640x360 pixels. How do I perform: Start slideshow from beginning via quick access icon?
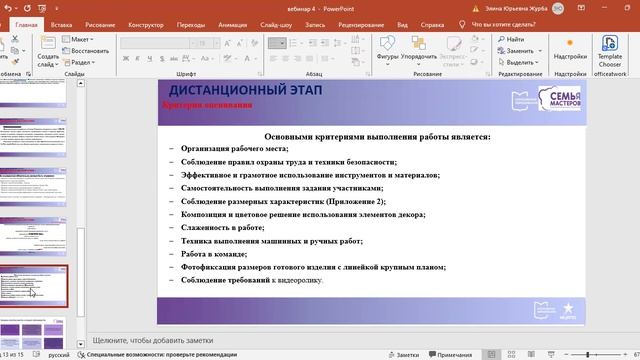pos(42,8)
